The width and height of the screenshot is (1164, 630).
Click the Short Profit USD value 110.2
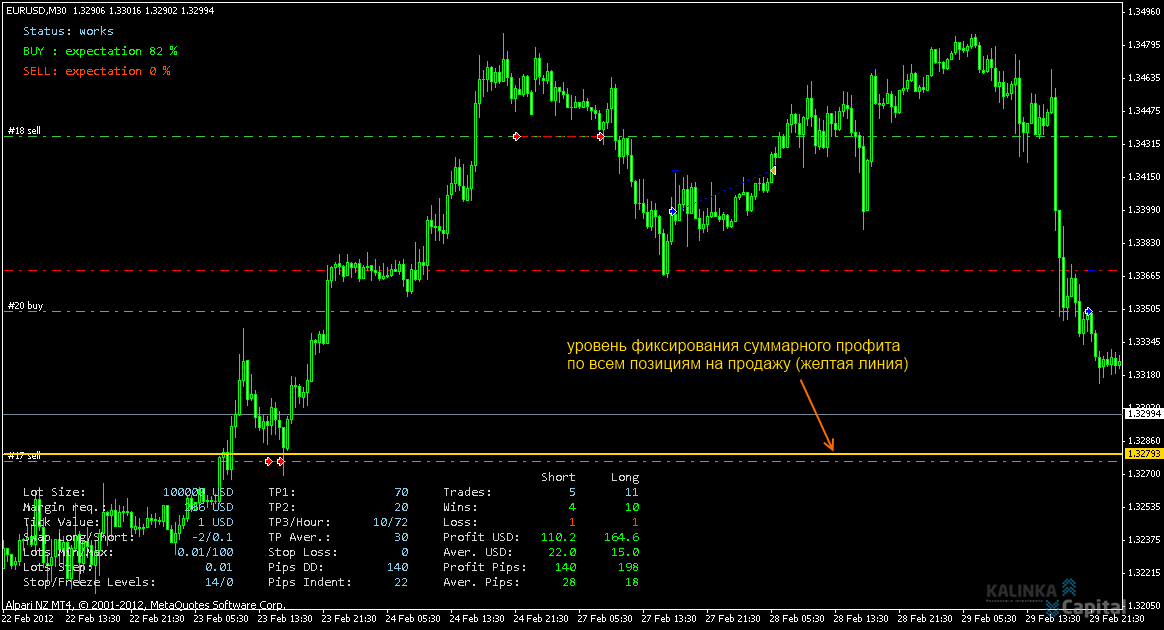558,537
